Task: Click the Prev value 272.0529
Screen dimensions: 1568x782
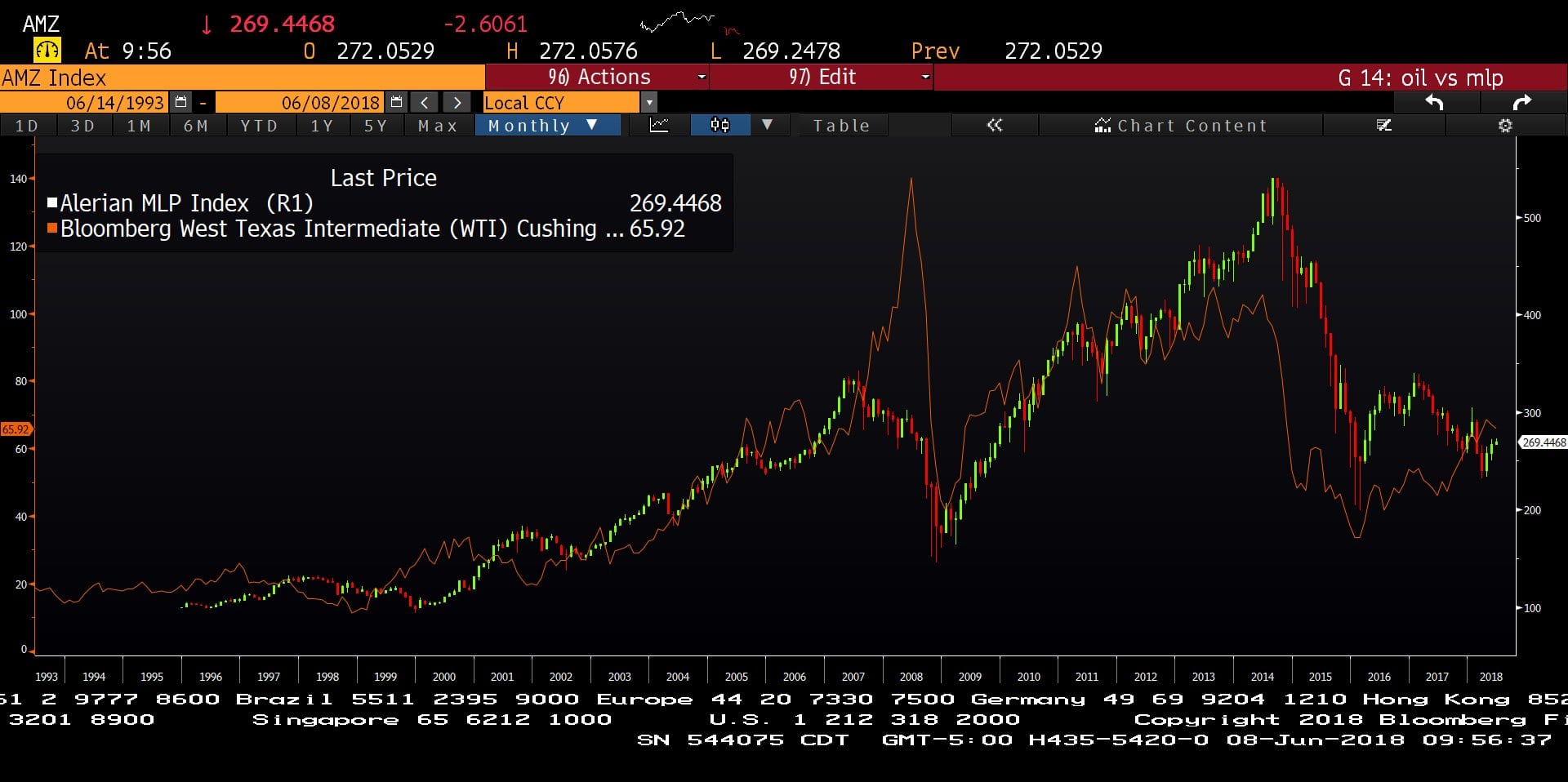Action: tap(1053, 51)
